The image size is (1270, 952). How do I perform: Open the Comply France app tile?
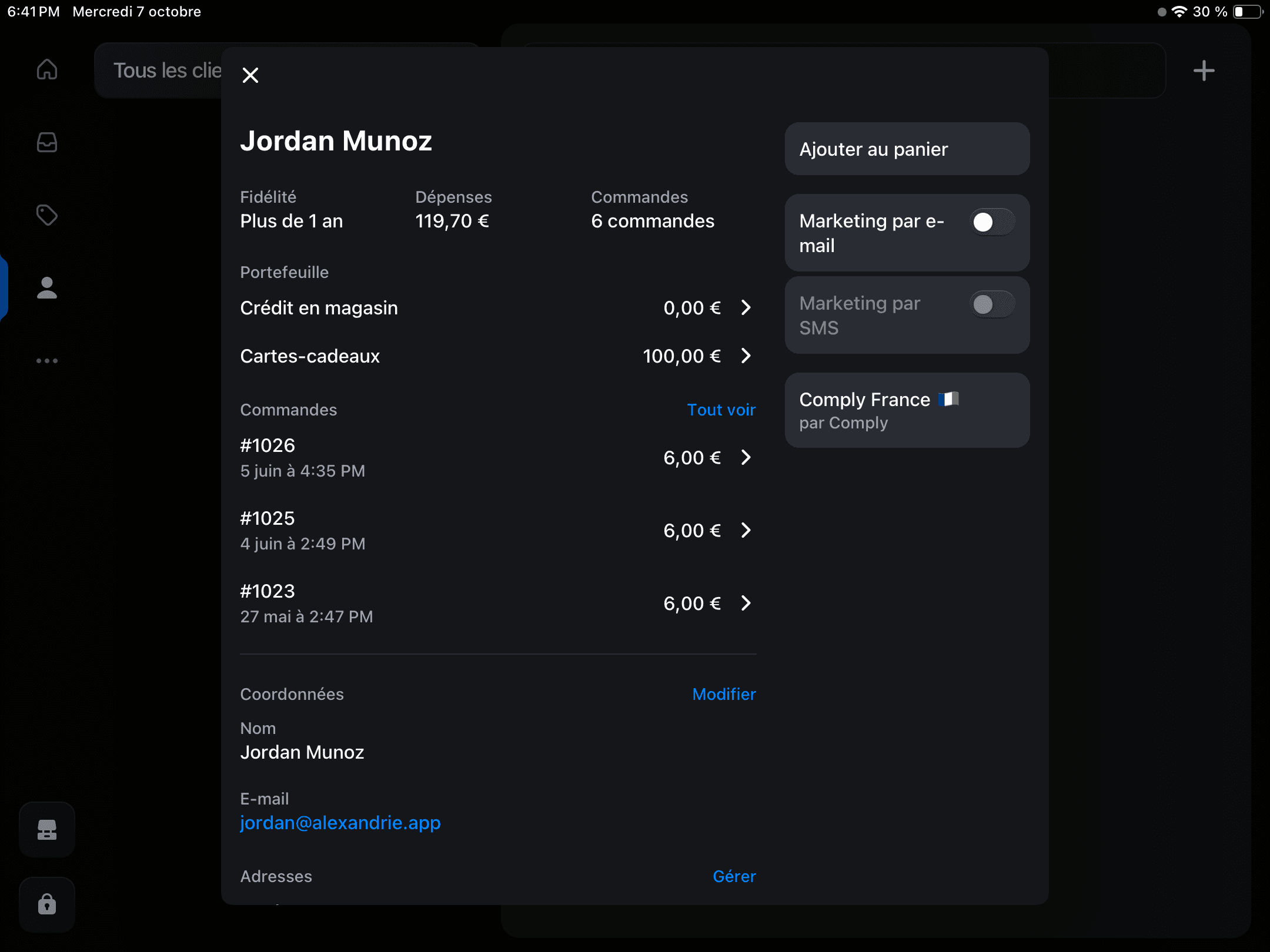tap(907, 410)
